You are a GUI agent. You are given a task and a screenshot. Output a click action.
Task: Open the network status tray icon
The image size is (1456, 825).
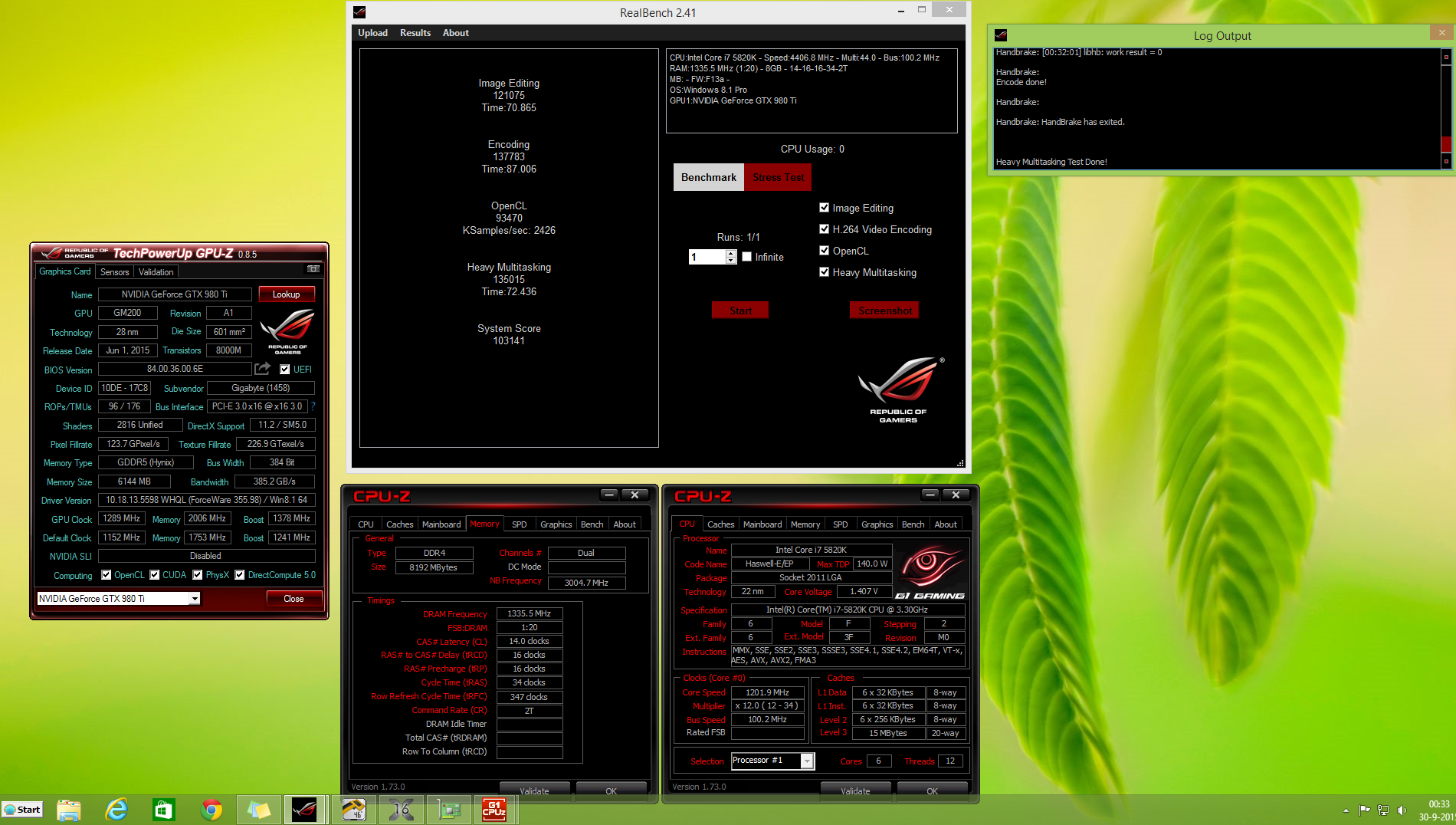tap(1383, 810)
